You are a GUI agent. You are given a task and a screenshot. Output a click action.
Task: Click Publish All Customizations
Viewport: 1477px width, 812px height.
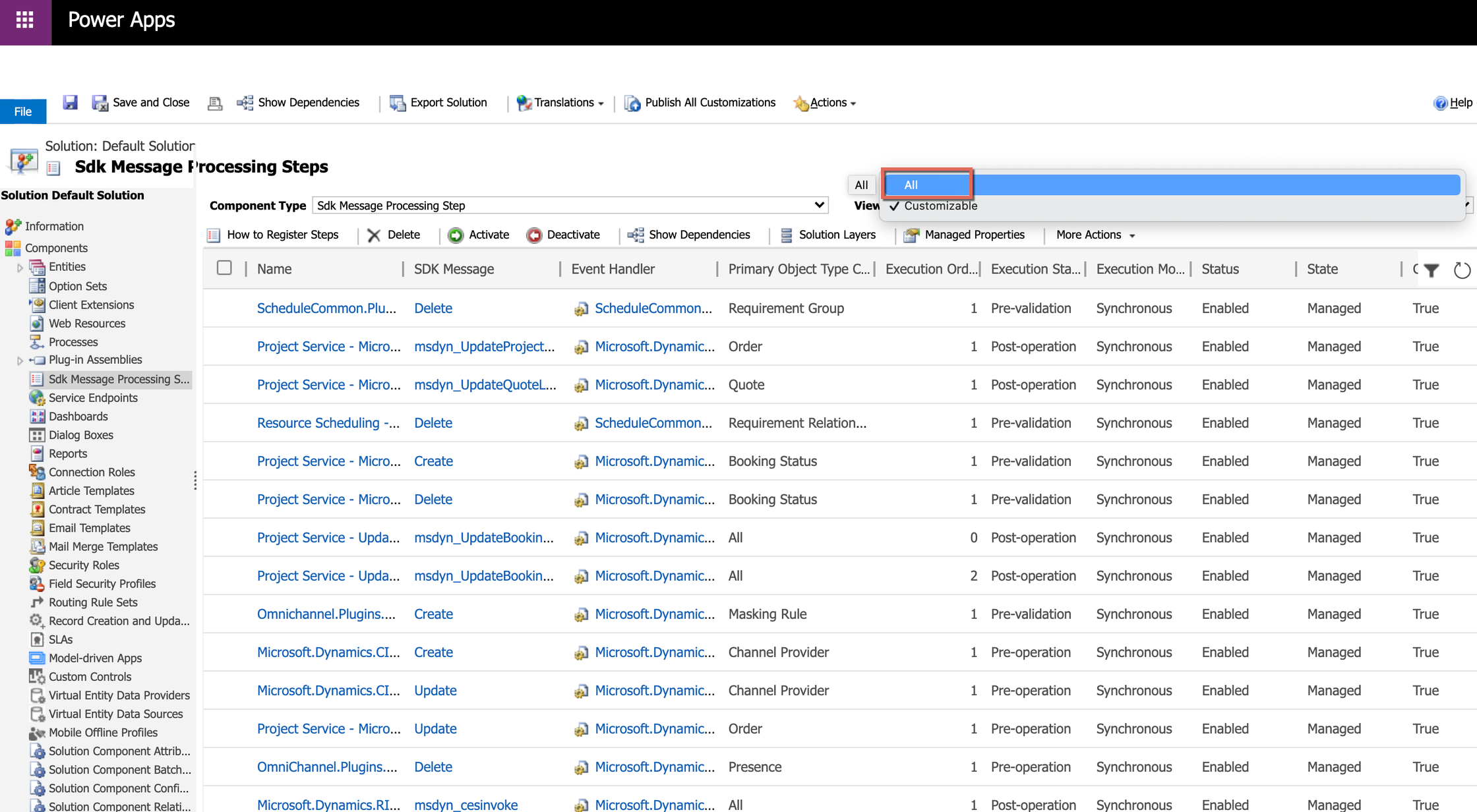700,103
